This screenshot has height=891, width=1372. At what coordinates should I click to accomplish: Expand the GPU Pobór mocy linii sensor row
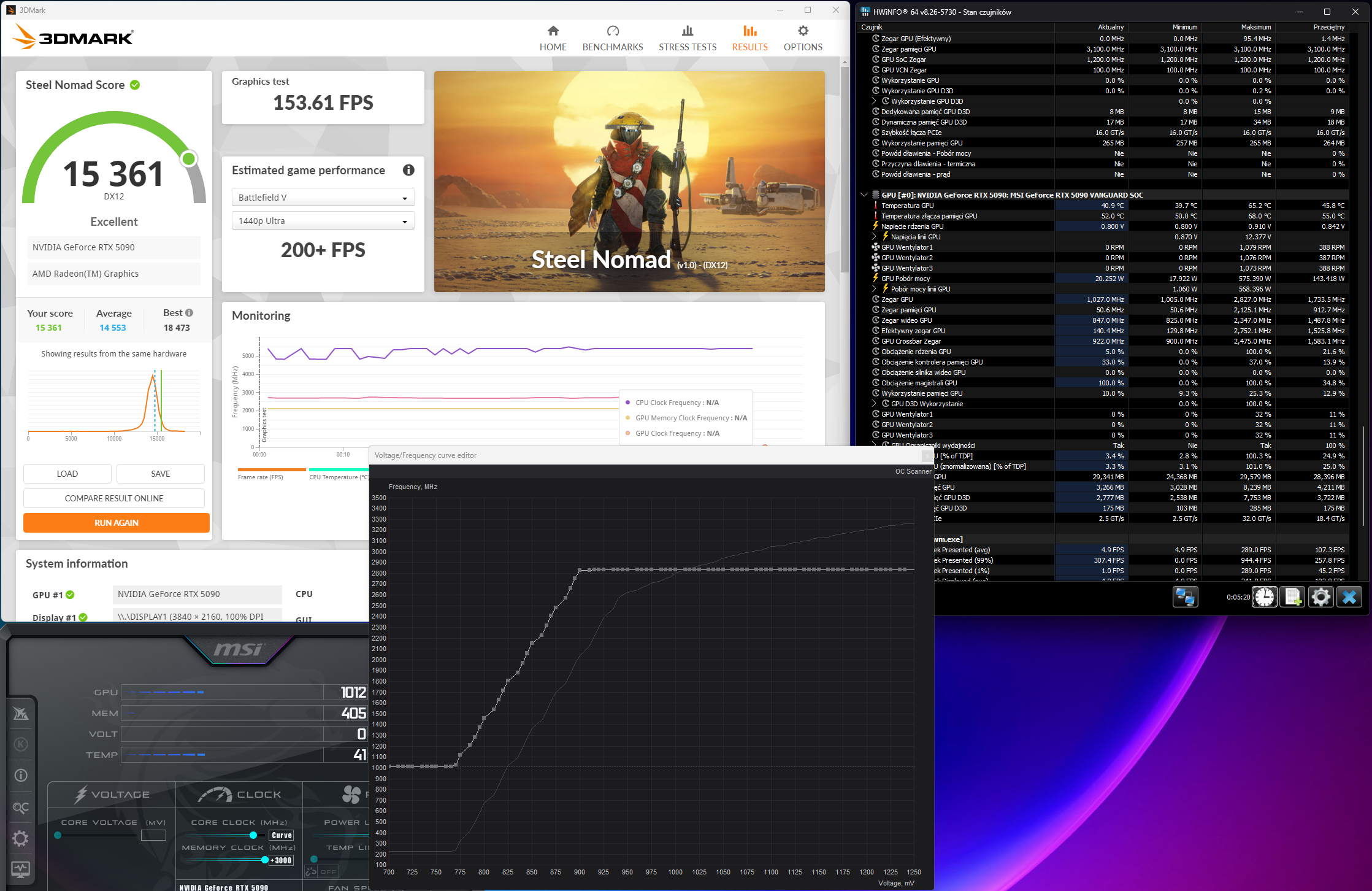click(874, 289)
